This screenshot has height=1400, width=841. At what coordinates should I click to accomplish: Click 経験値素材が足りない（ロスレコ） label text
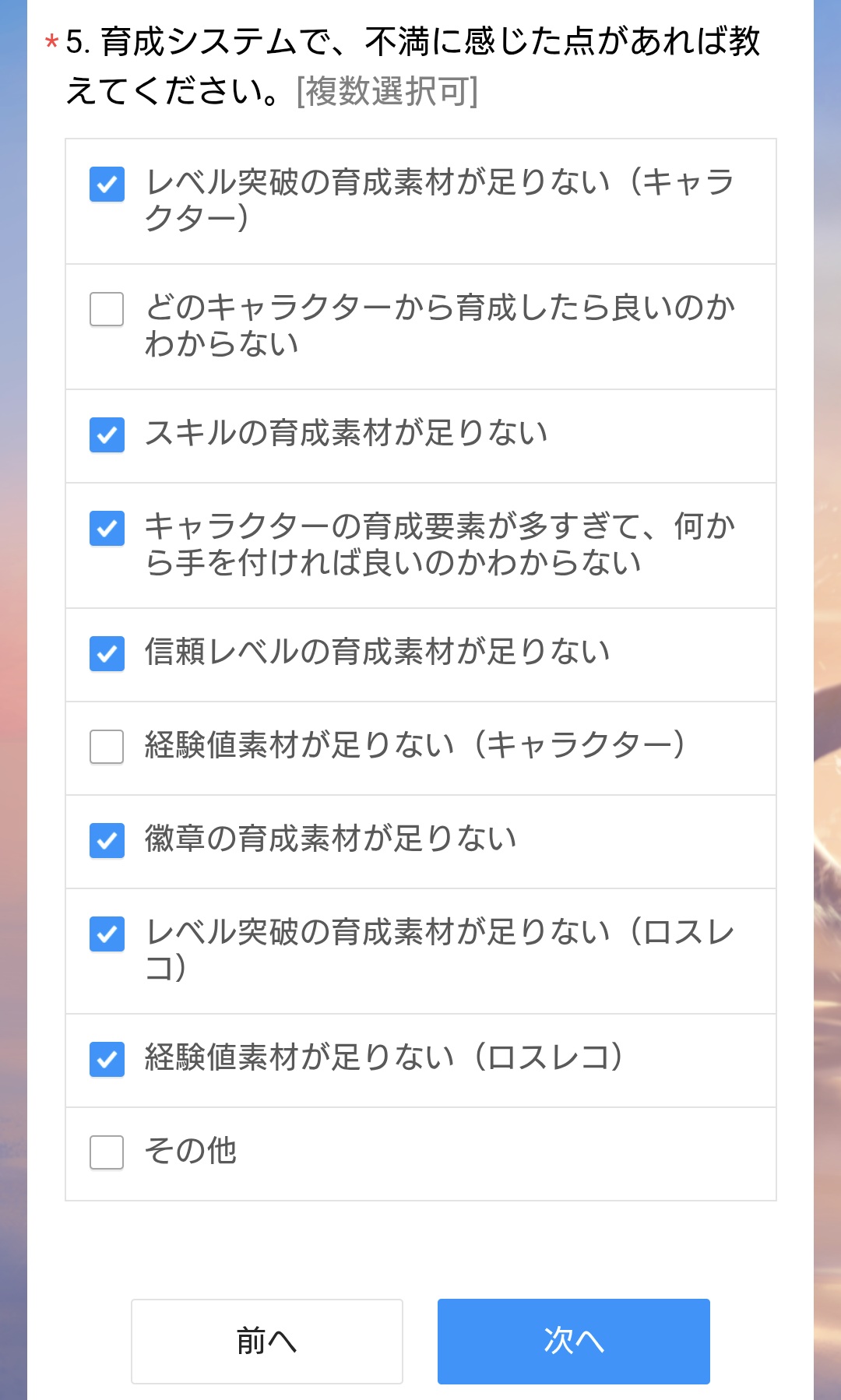[x=384, y=1057]
